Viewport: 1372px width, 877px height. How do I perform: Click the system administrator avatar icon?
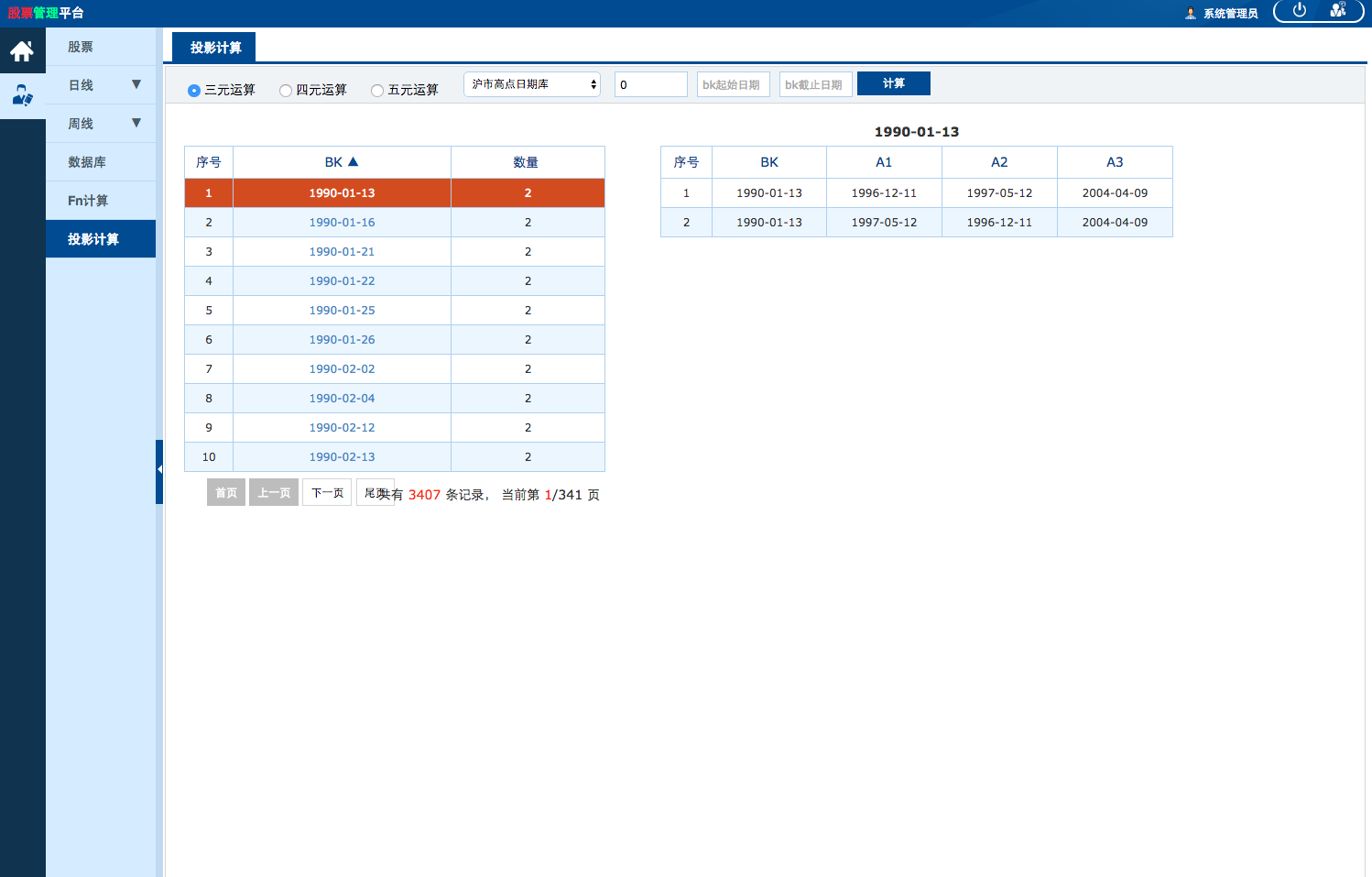[x=1191, y=13]
